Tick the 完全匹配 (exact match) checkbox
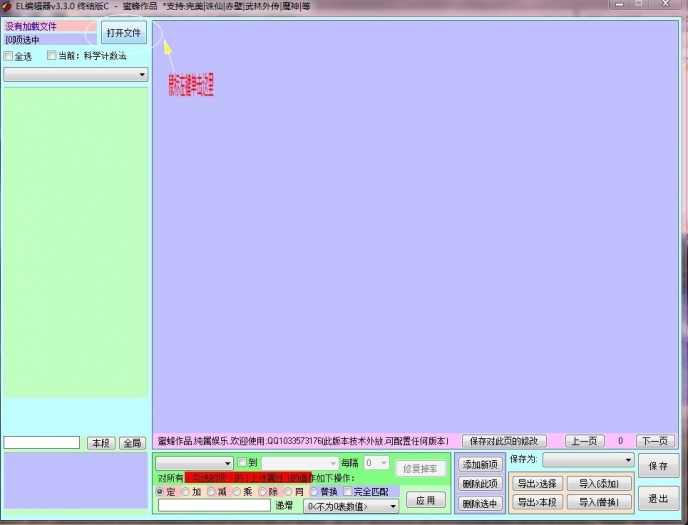688x525 pixels. click(347, 492)
